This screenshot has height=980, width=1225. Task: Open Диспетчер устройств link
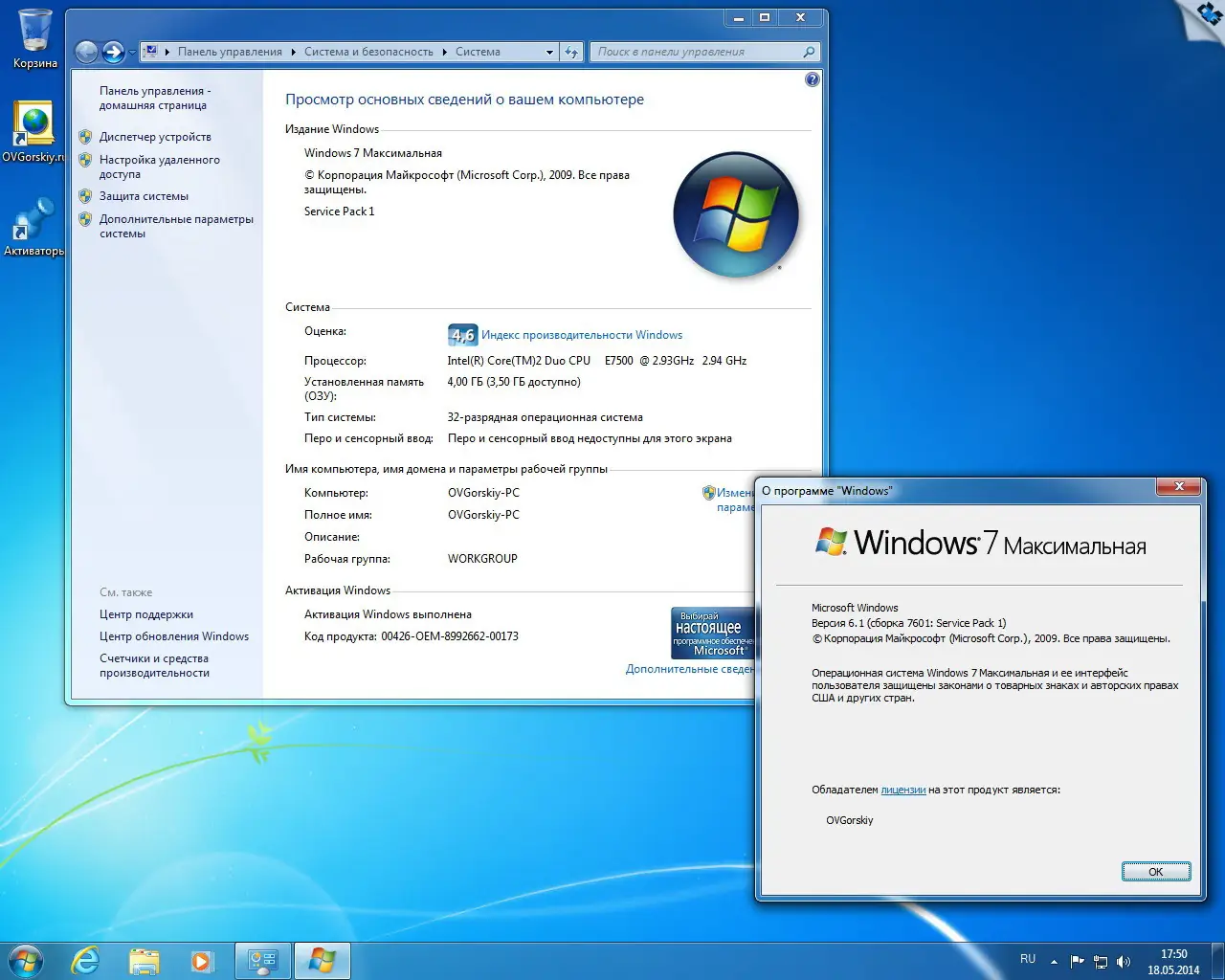coord(155,137)
